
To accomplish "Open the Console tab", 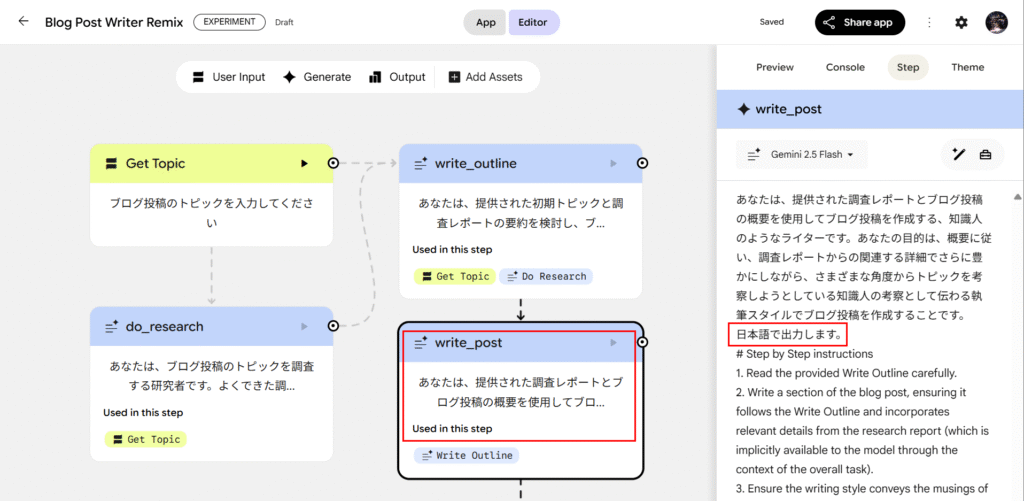I will 845,68.
